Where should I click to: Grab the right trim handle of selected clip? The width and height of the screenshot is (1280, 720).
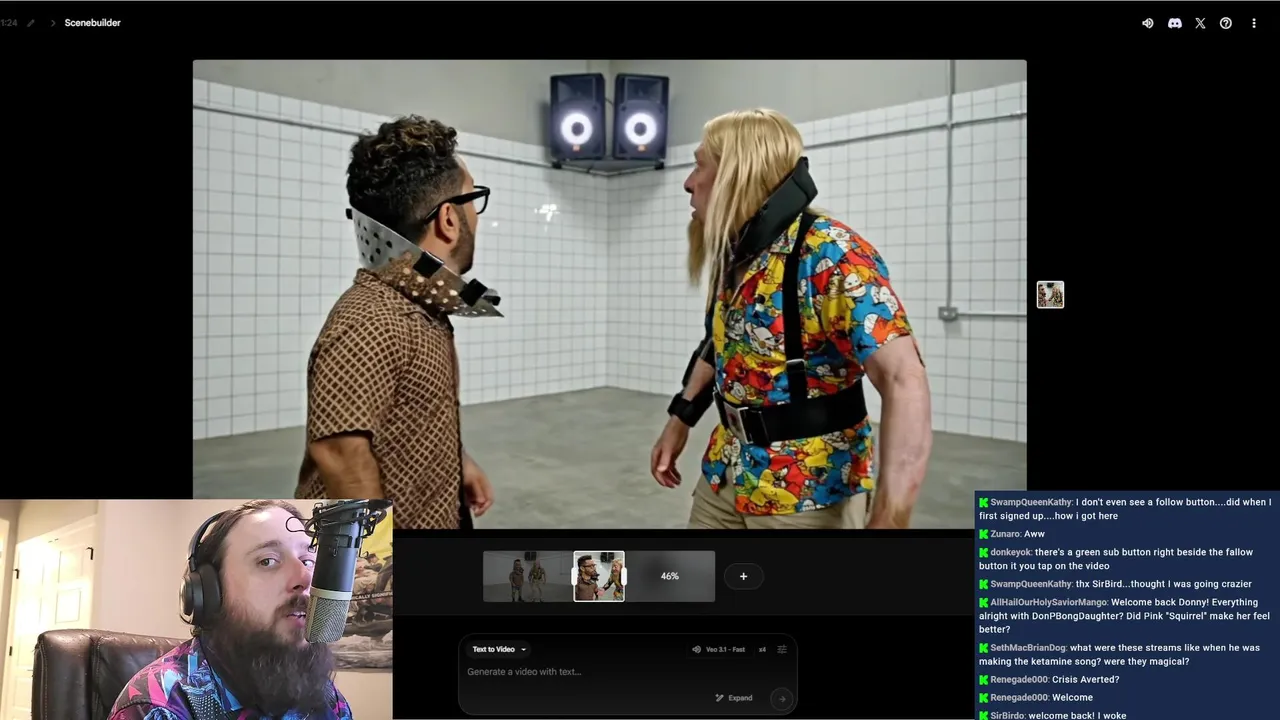(x=625, y=577)
